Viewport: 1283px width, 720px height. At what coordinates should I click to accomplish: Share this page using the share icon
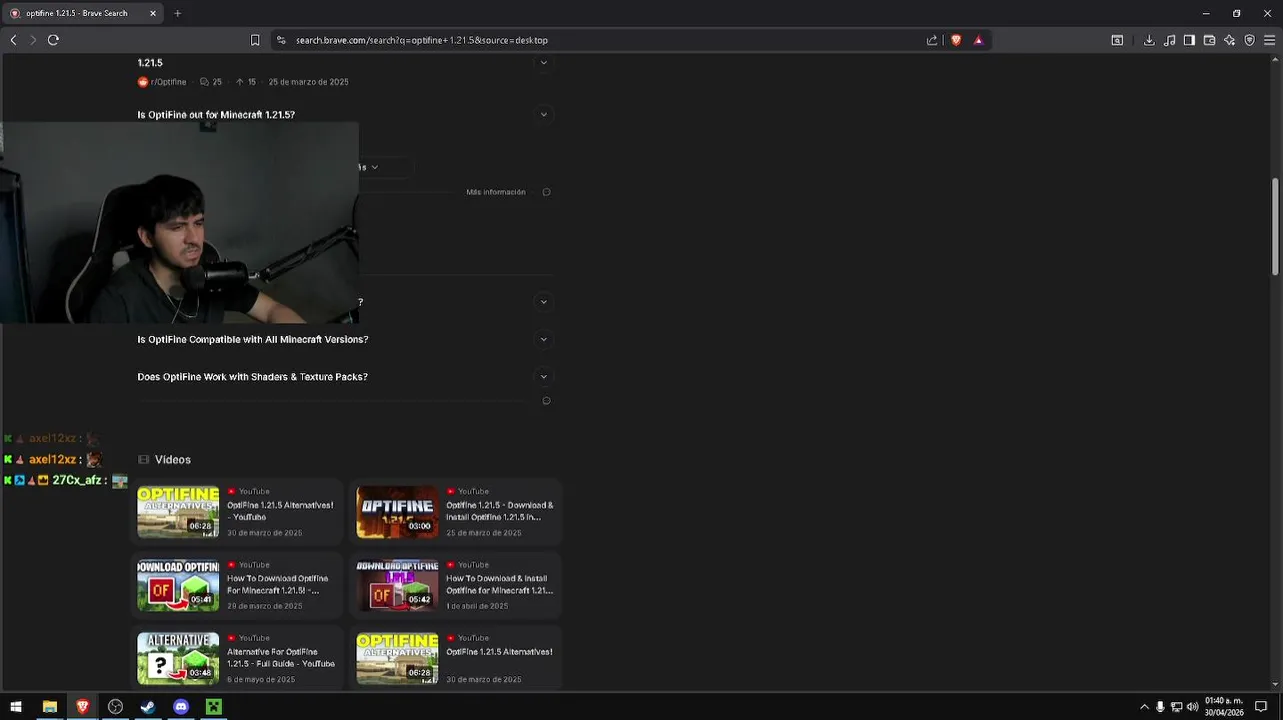(932, 40)
